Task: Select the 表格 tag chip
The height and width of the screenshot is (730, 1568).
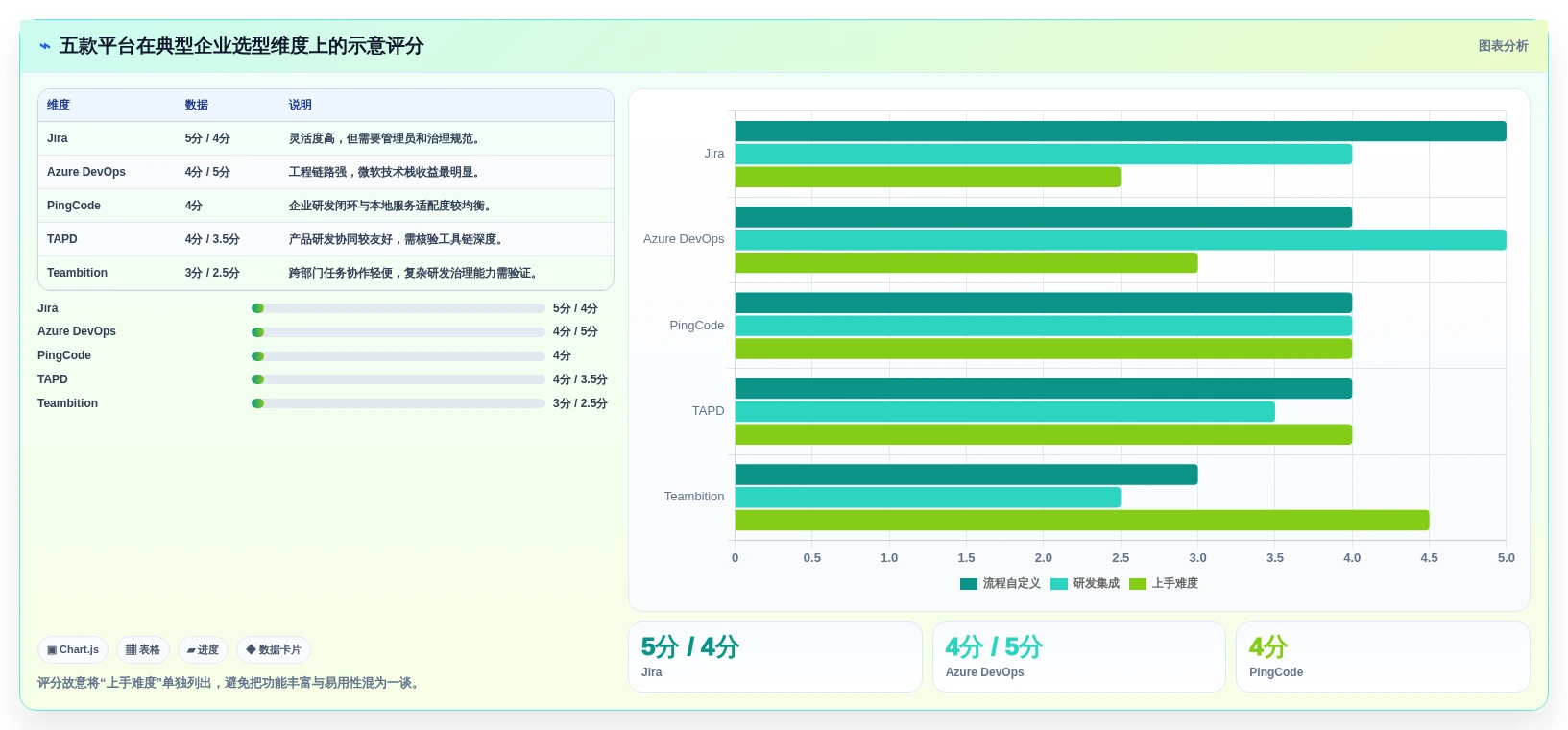Action: [143, 650]
